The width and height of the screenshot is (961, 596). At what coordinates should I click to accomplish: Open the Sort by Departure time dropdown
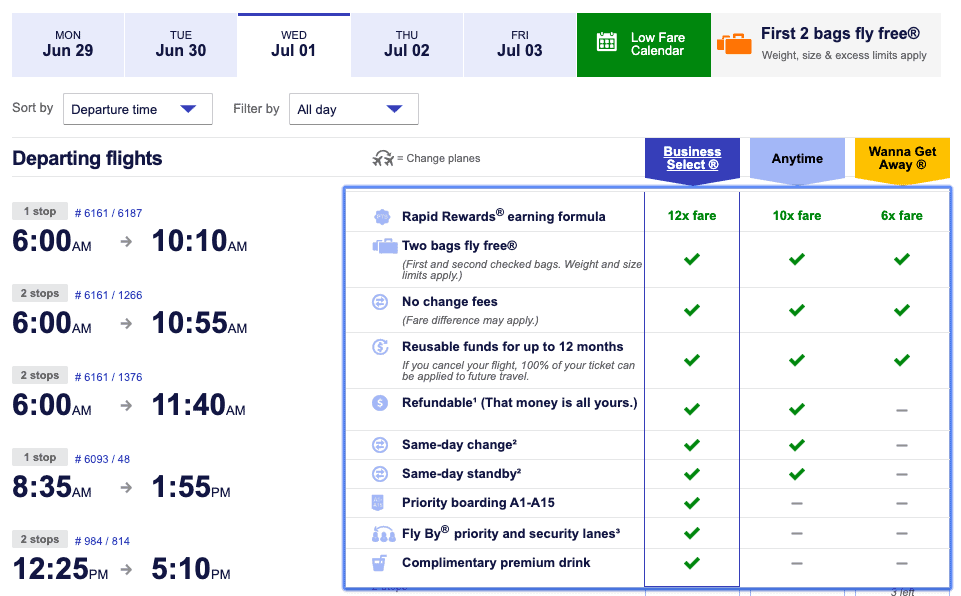(x=138, y=109)
